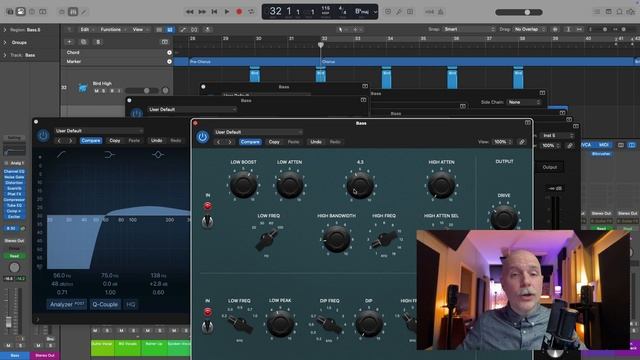Image resolution: width=640 pixels, height=360 pixels.
Task: Click the Play button in the transport
Action: coord(227,12)
